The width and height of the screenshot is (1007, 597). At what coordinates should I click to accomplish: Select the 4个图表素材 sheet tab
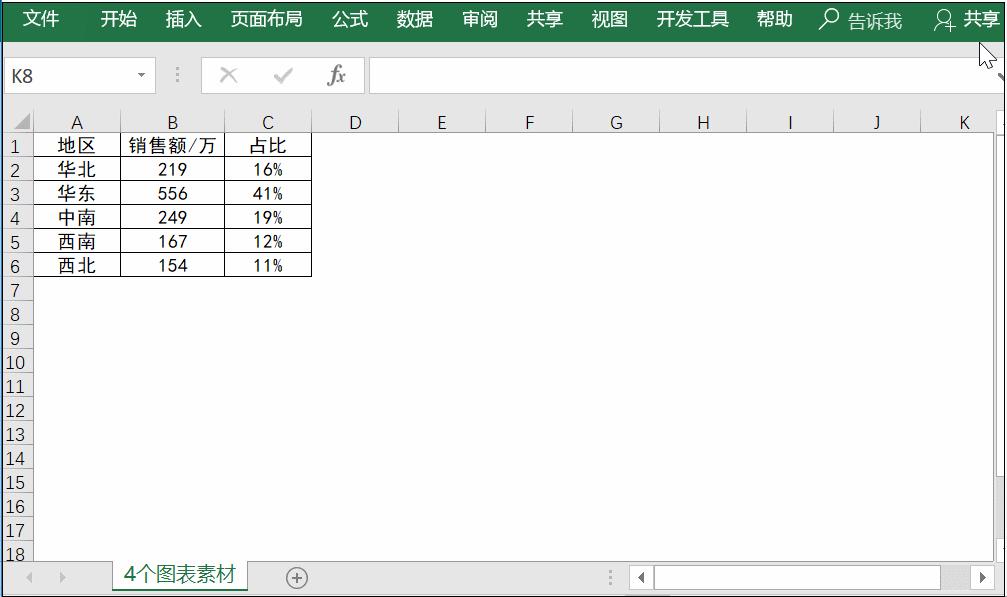179,576
